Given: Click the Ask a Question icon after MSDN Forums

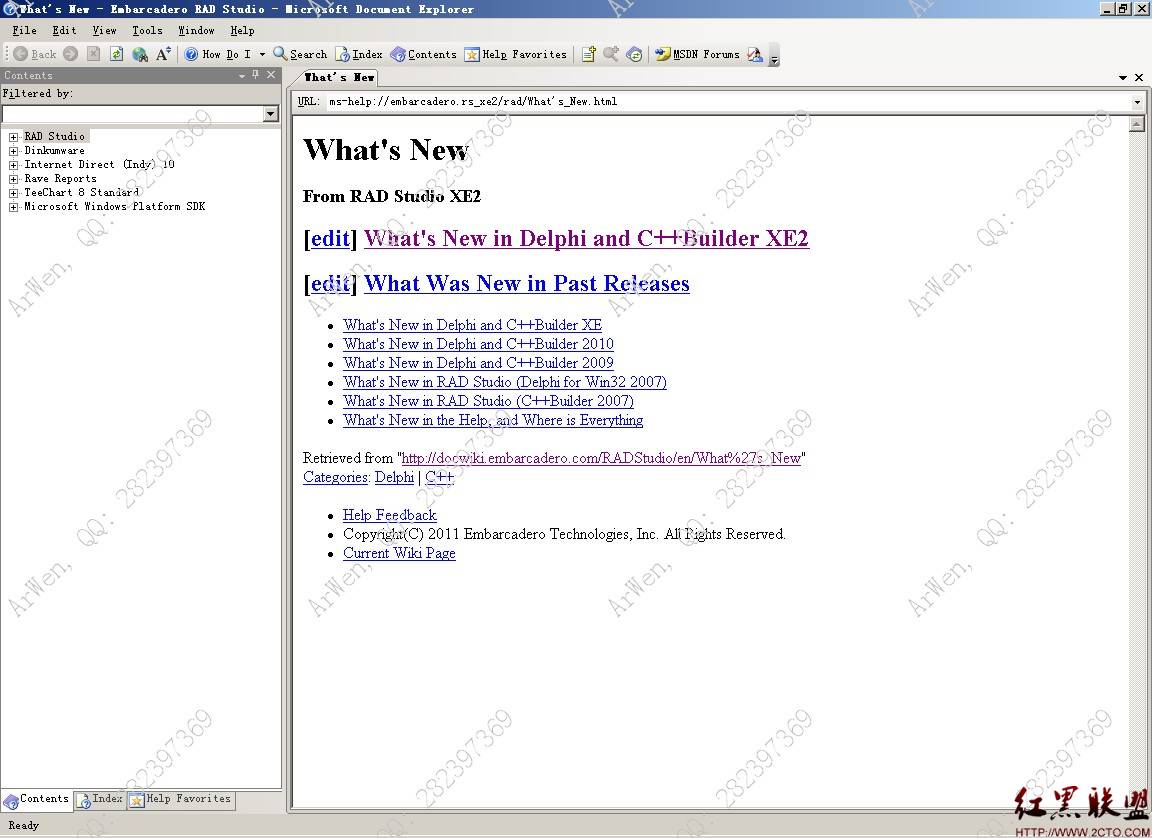Looking at the screenshot, I should tap(755, 54).
